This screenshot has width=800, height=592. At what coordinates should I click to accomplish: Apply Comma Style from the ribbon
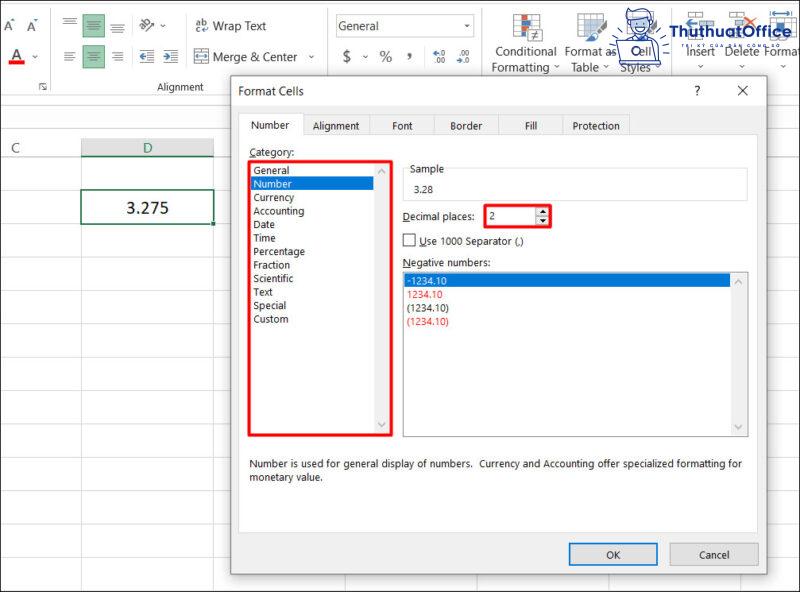click(x=410, y=56)
